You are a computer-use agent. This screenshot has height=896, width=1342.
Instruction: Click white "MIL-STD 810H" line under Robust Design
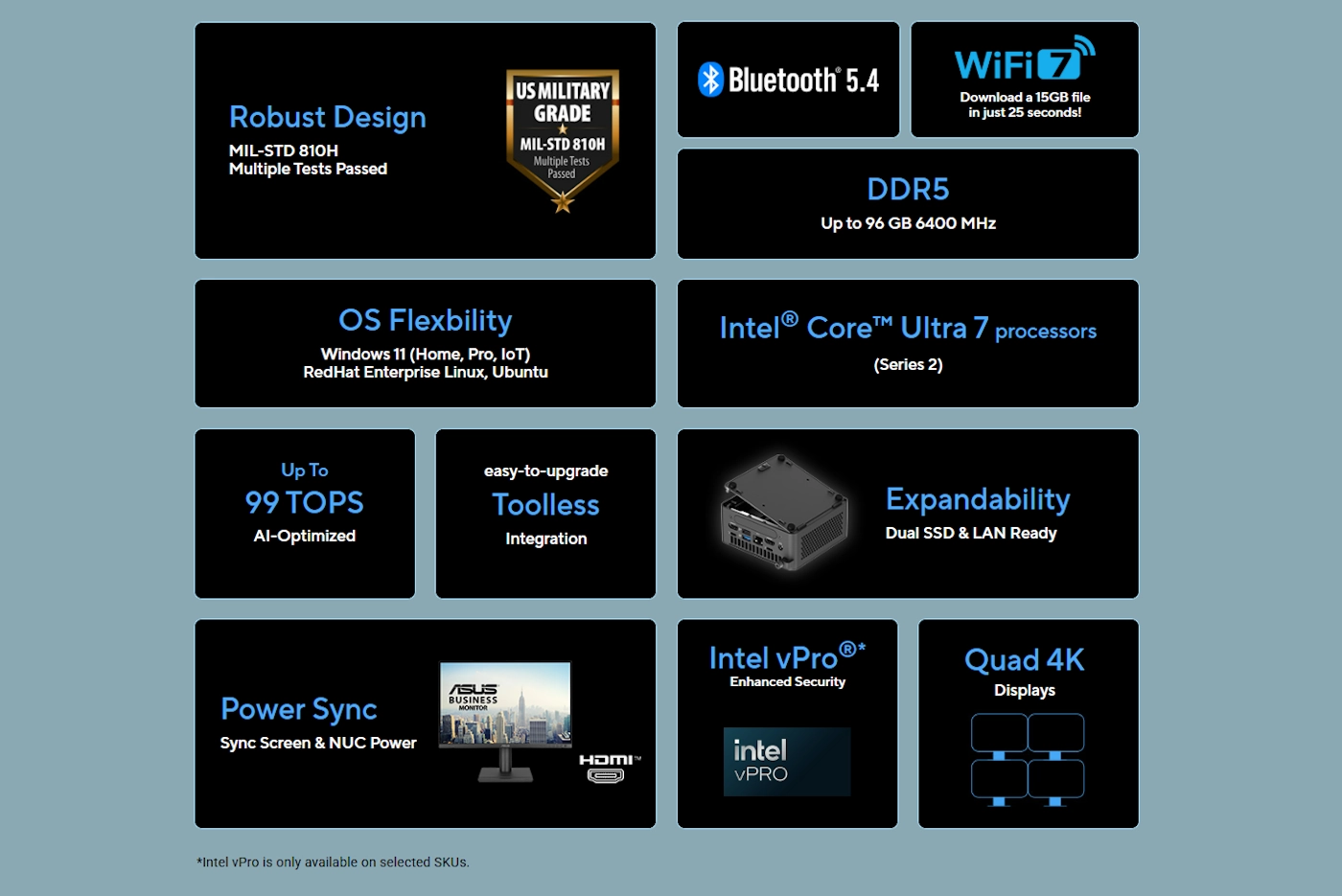(x=284, y=150)
